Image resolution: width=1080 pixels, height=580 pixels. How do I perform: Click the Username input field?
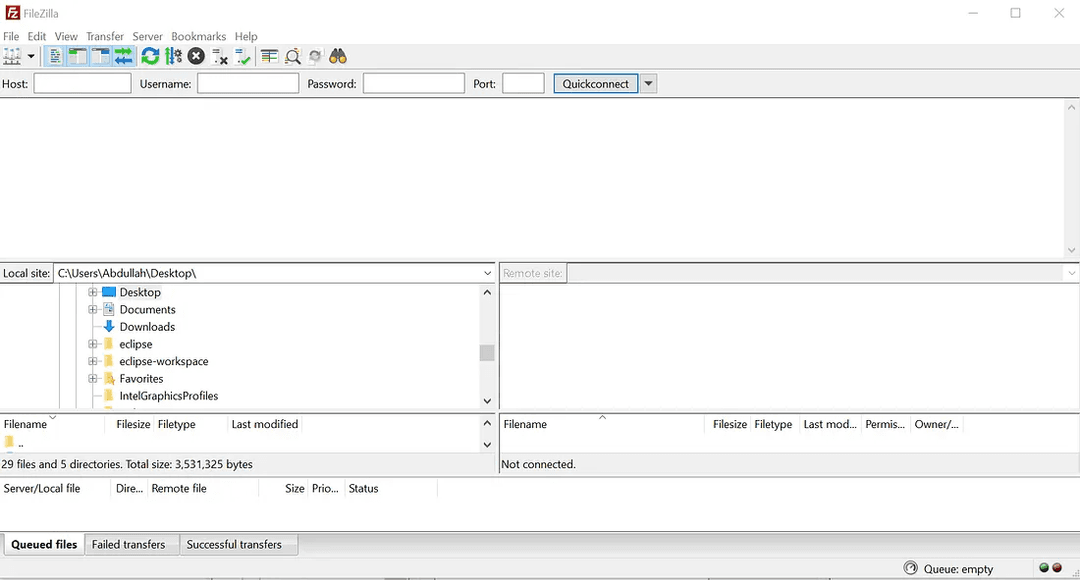click(x=248, y=83)
